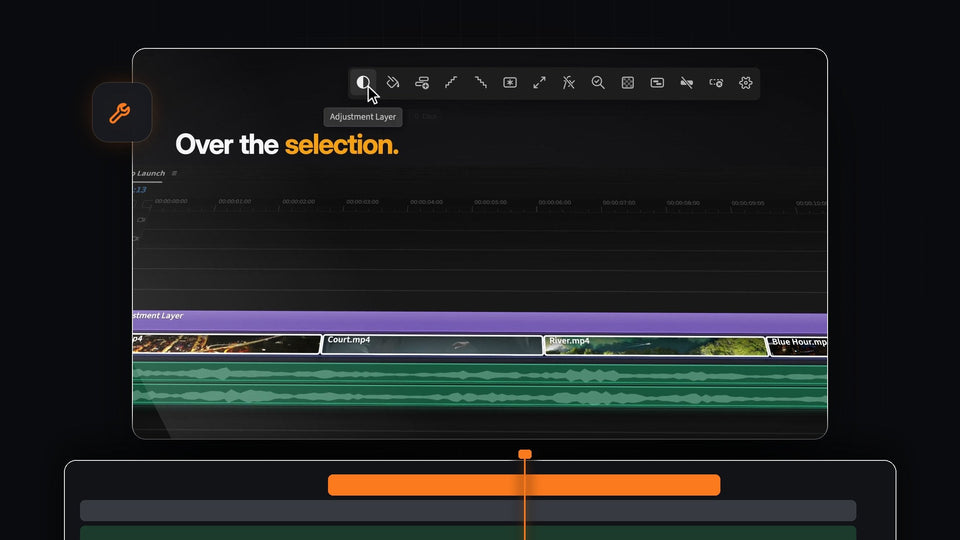The width and height of the screenshot is (960, 540).
Task: Click the 00:00:05:00 ruler mark
Action: (x=490, y=202)
